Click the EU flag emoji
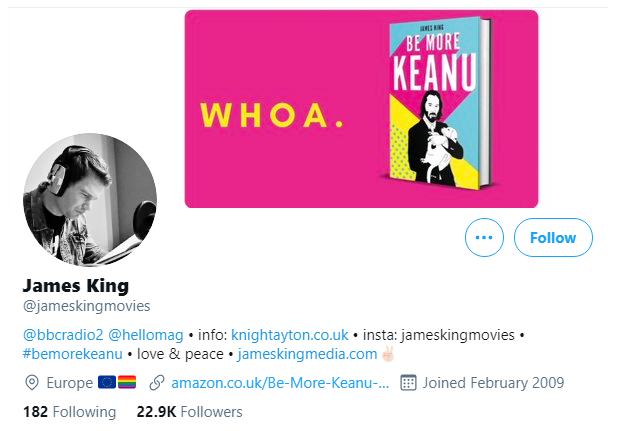This screenshot has width=617, height=431. tap(107, 382)
